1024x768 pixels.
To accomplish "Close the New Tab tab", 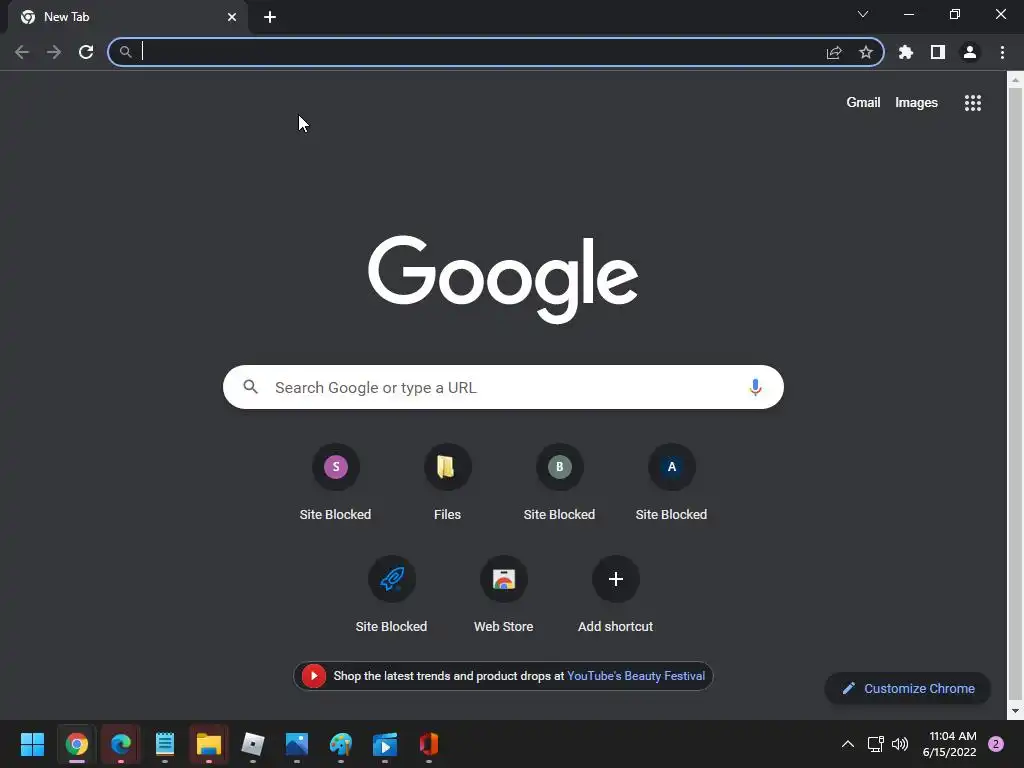I will pos(232,17).
